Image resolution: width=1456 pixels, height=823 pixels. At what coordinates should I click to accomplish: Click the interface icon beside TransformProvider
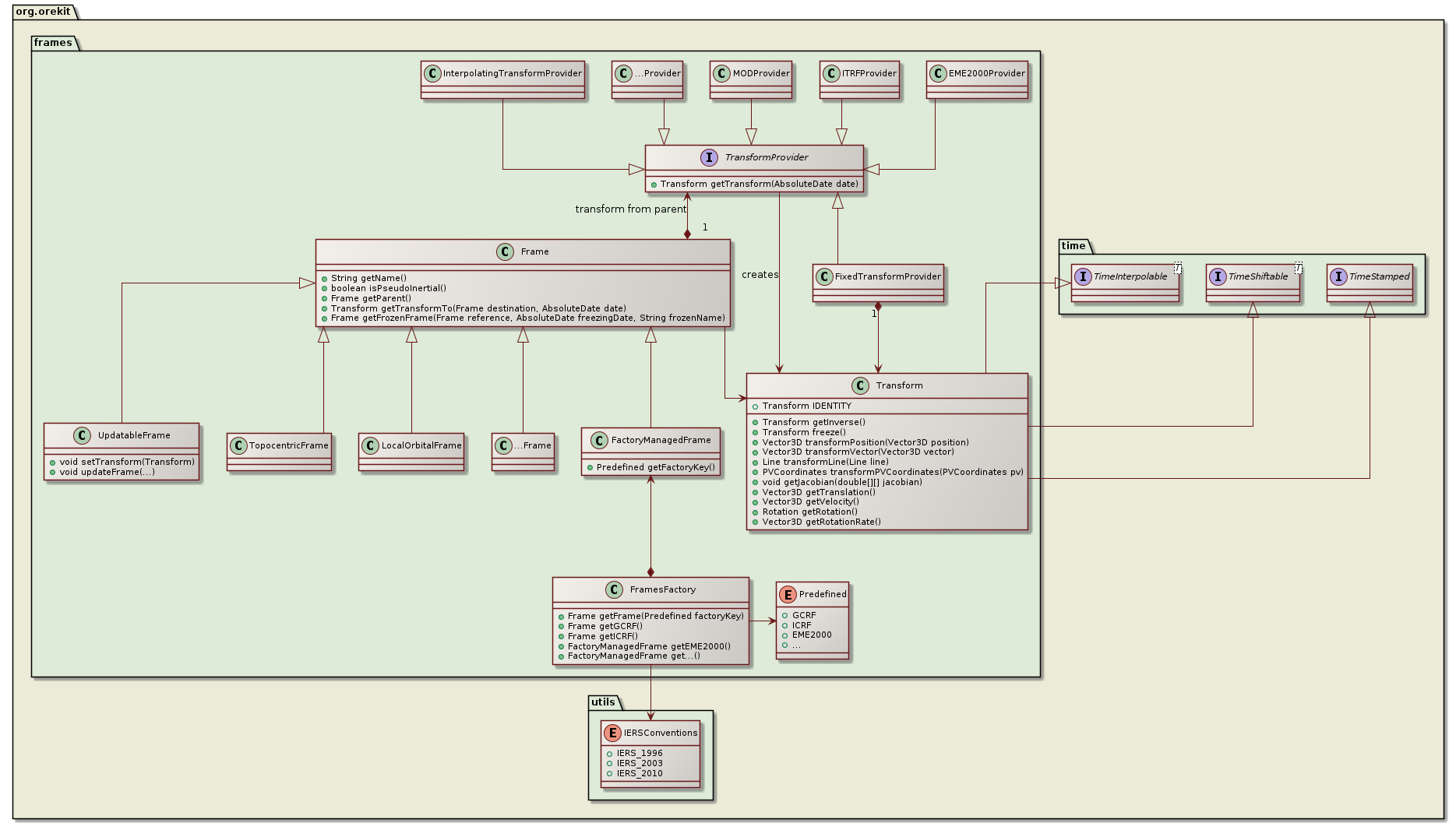click(709, 158)
